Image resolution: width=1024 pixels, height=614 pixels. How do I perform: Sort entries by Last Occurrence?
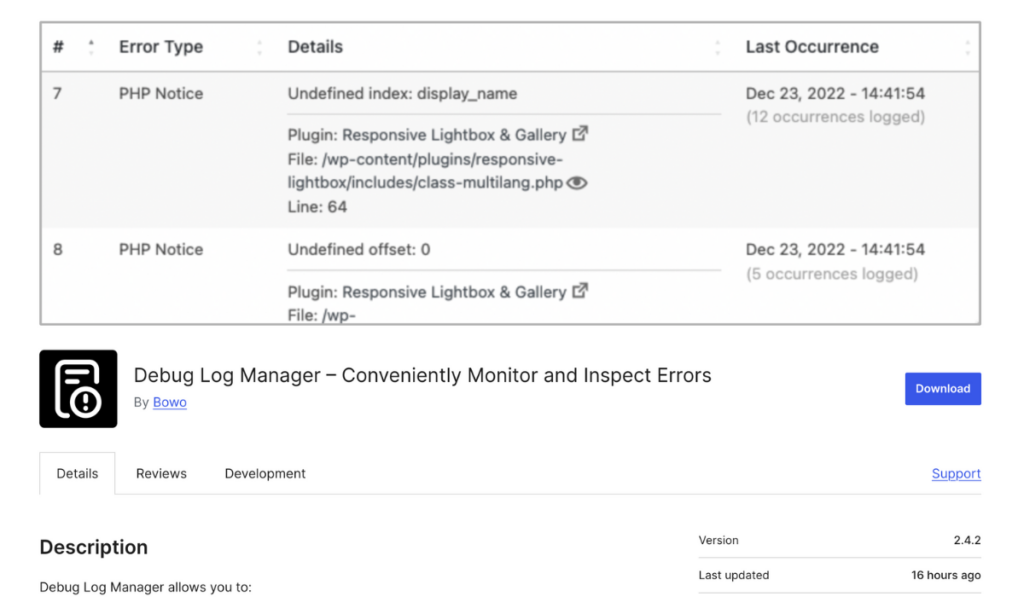point(966,46)
